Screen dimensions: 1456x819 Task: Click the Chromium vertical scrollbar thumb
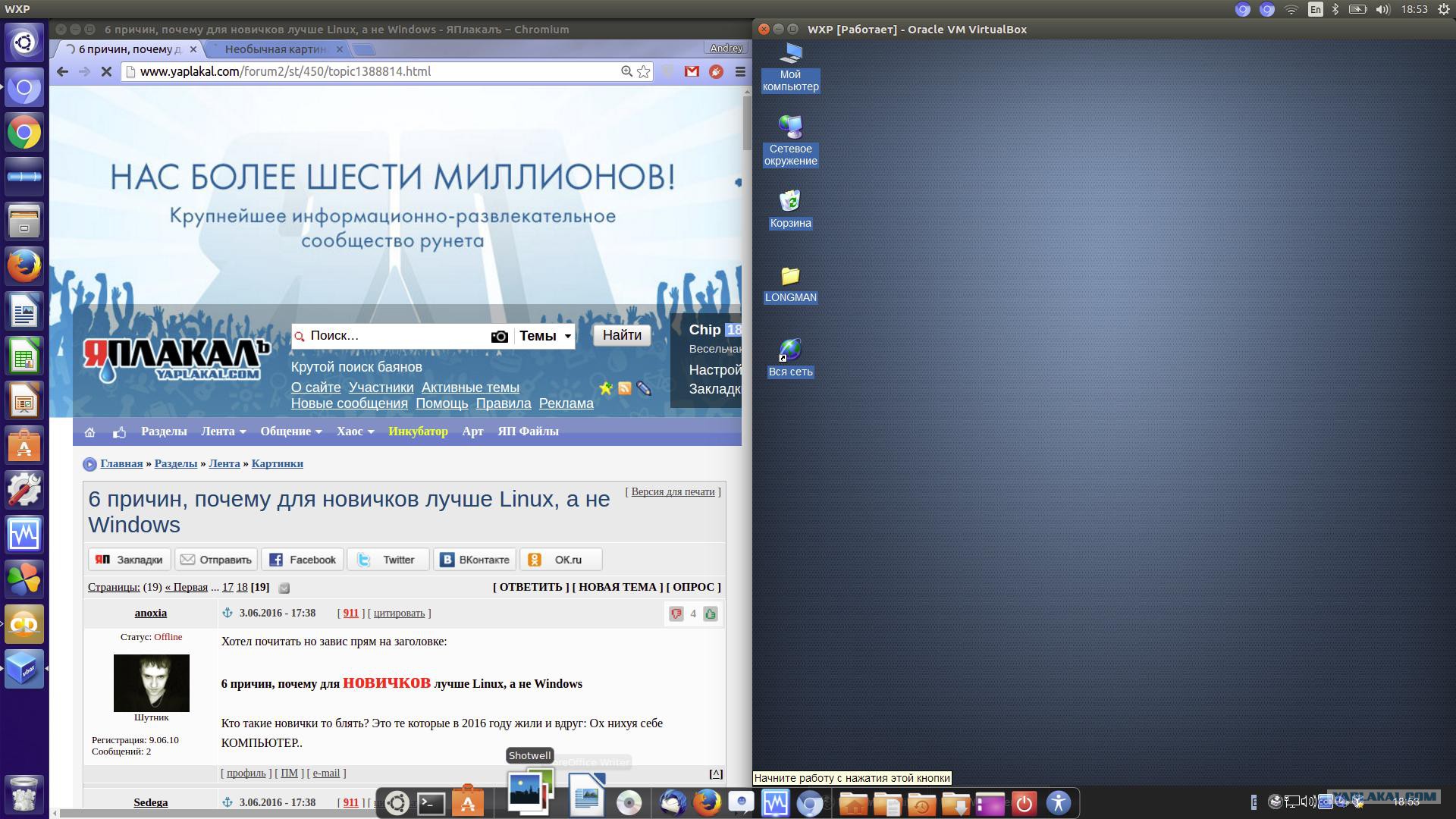[747, 123]
